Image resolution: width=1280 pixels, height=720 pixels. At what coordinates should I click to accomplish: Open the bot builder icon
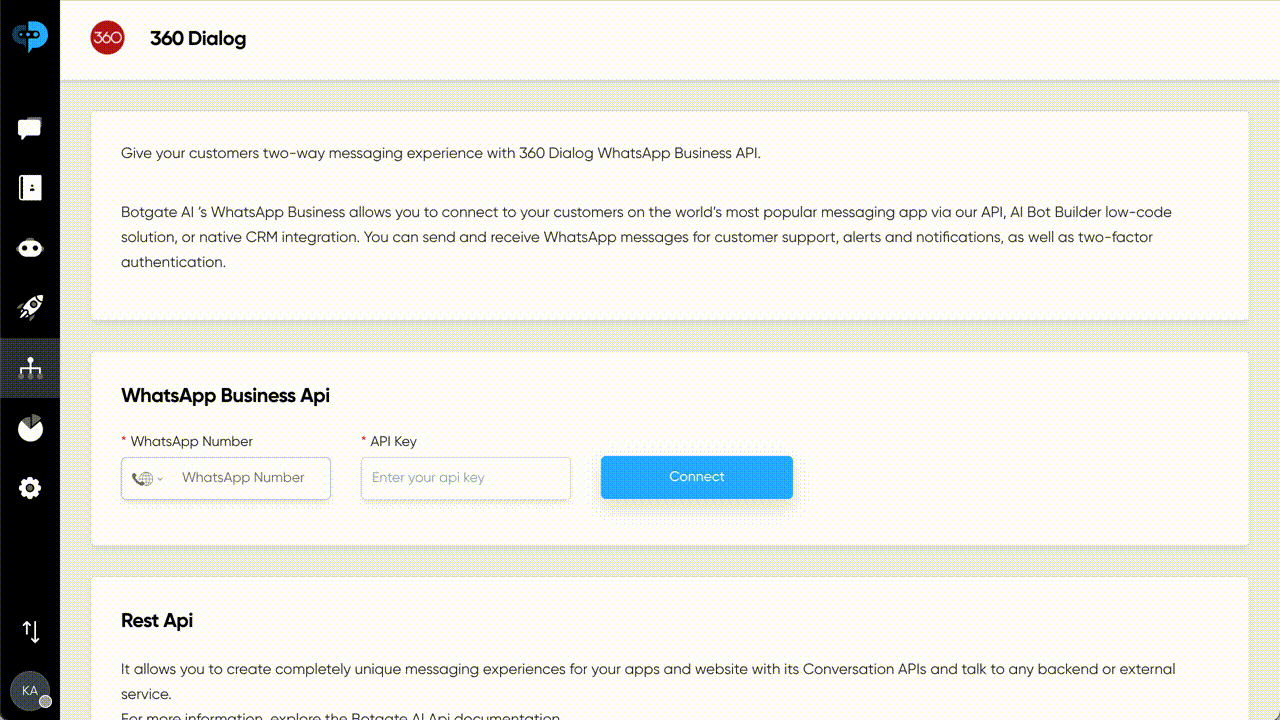click(x=30, y=248)
